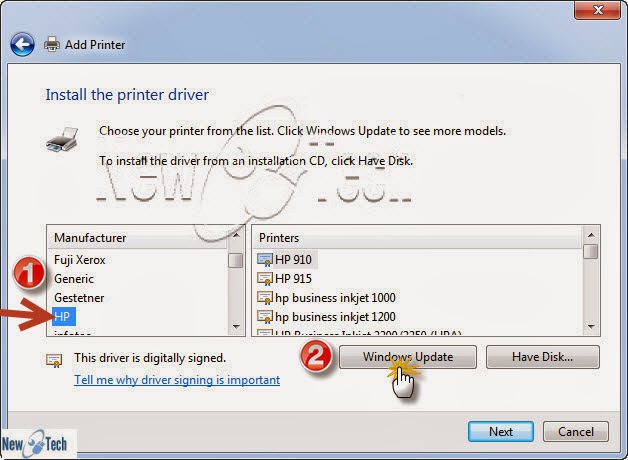The image size is (628, 460).
Task: Click the certificate icon next to HP 915
Action: tap(265, 279)
